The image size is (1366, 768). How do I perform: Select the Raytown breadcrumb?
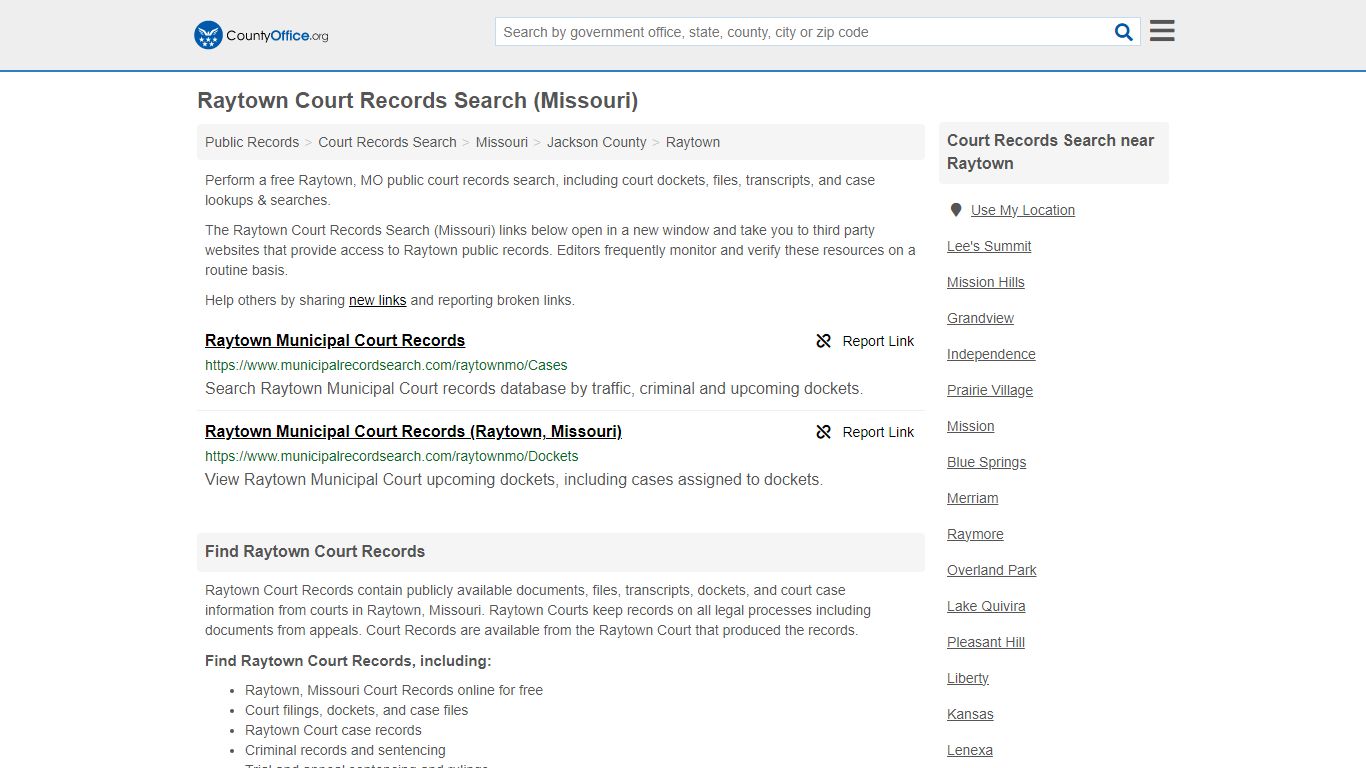click(x=693, y=142)
